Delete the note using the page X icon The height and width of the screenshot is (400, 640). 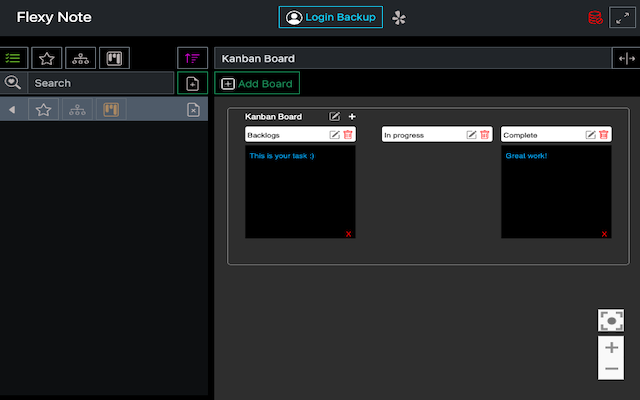(193, 110)
